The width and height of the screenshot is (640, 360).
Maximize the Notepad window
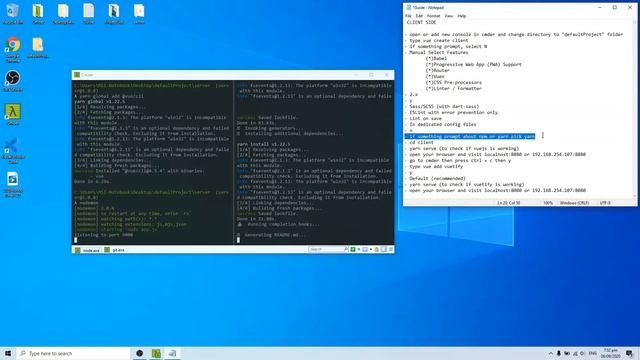tap(615, 7)
